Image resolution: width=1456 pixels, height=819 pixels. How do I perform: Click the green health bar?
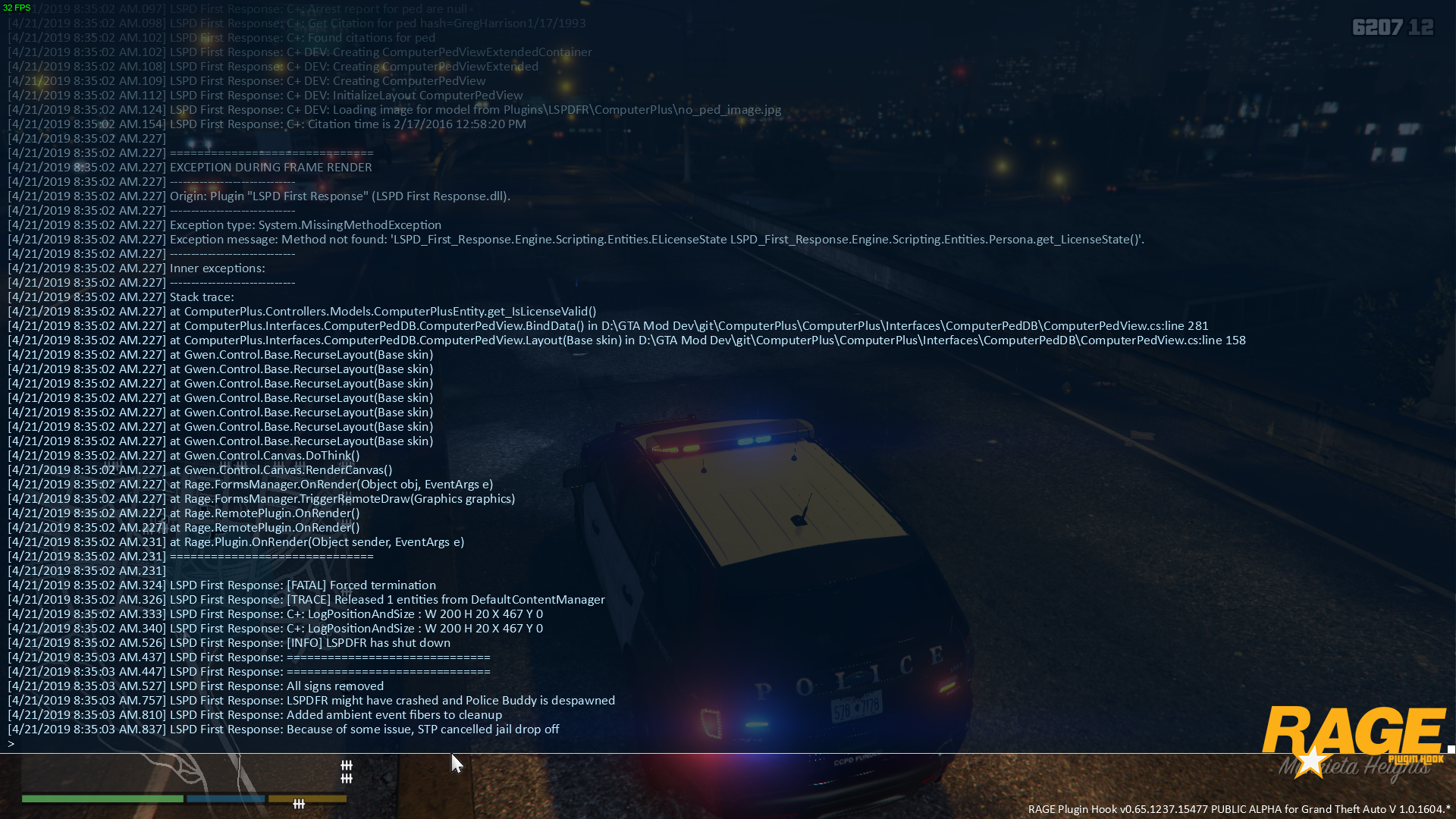102,799
